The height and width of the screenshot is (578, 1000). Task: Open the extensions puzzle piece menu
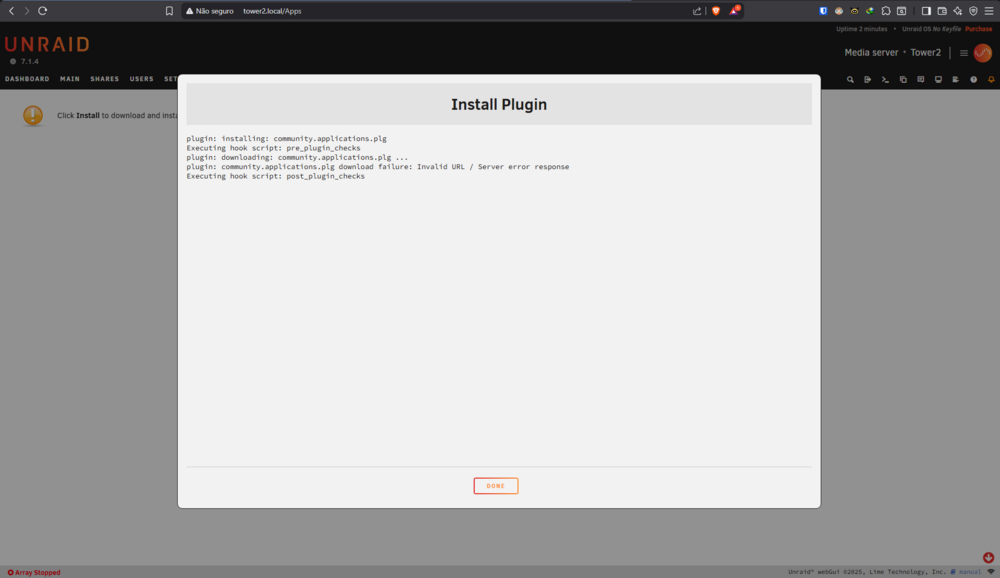point(886,11)
